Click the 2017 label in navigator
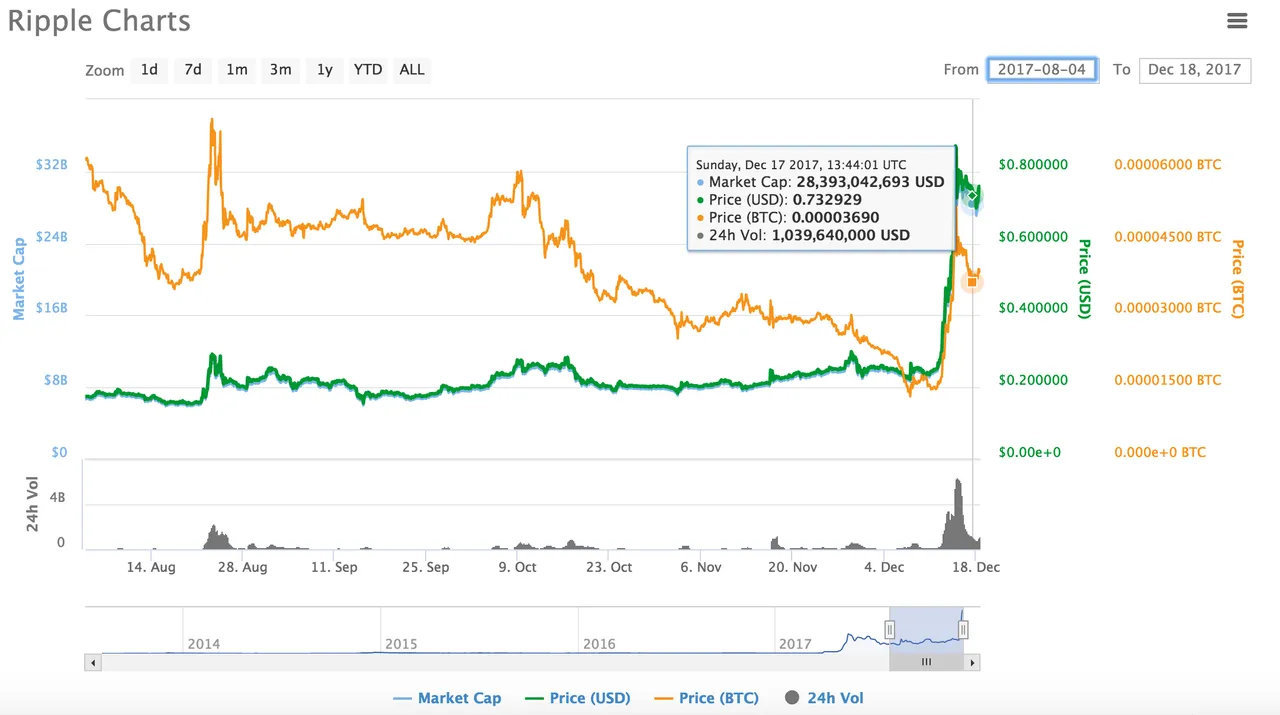Viewport: 1280px width, 715px height. click(x=795, y=644)
